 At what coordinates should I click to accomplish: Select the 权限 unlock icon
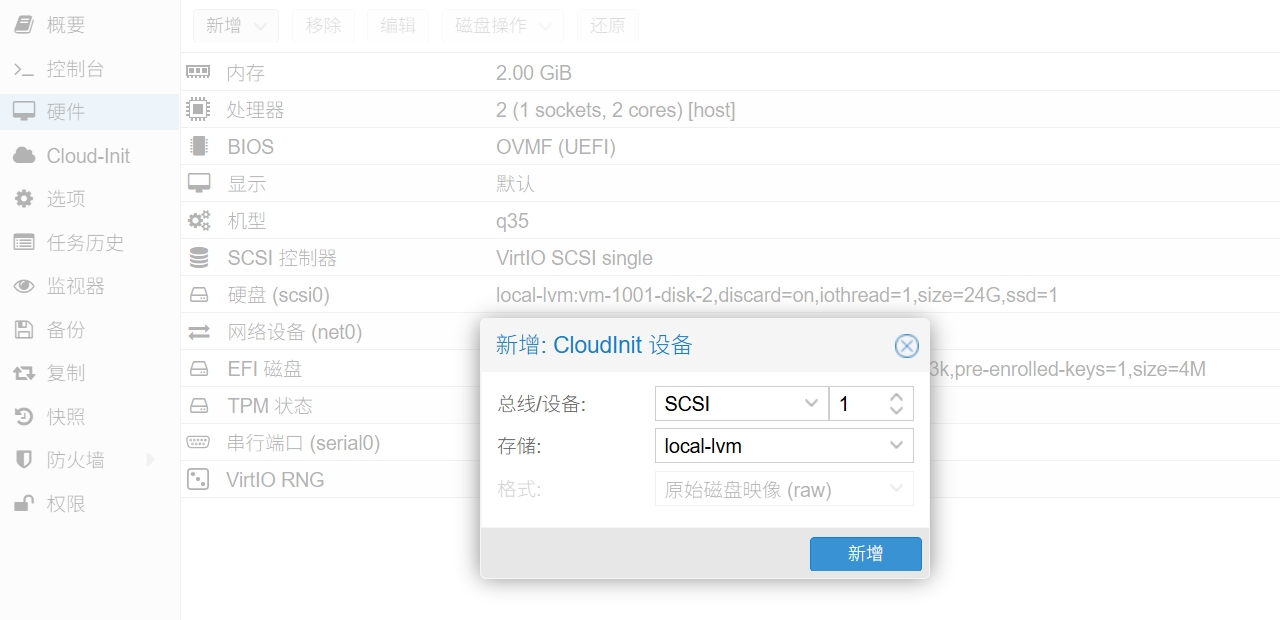[24, 504]
